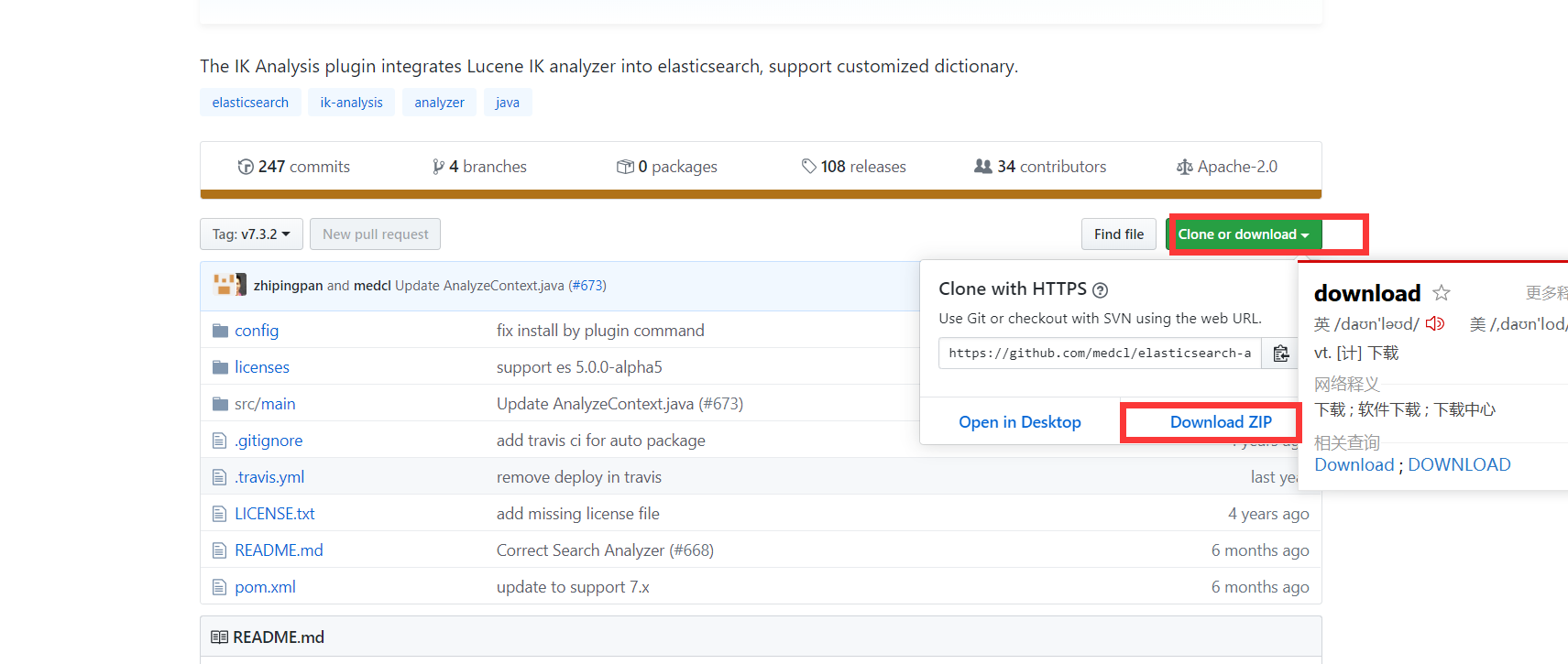View the 108 releases tab

pos(853,167)
